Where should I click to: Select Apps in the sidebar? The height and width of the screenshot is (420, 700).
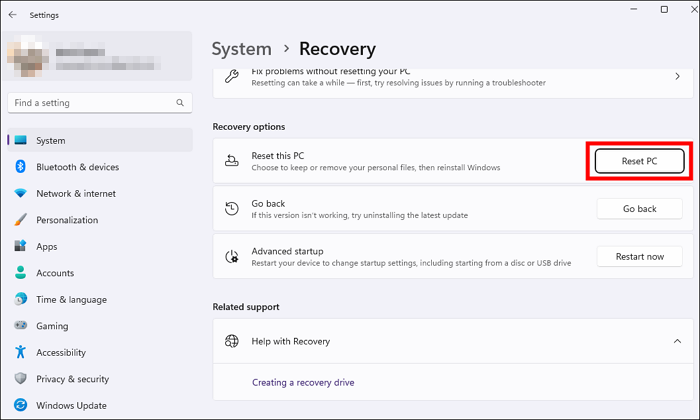click(100, 246)
